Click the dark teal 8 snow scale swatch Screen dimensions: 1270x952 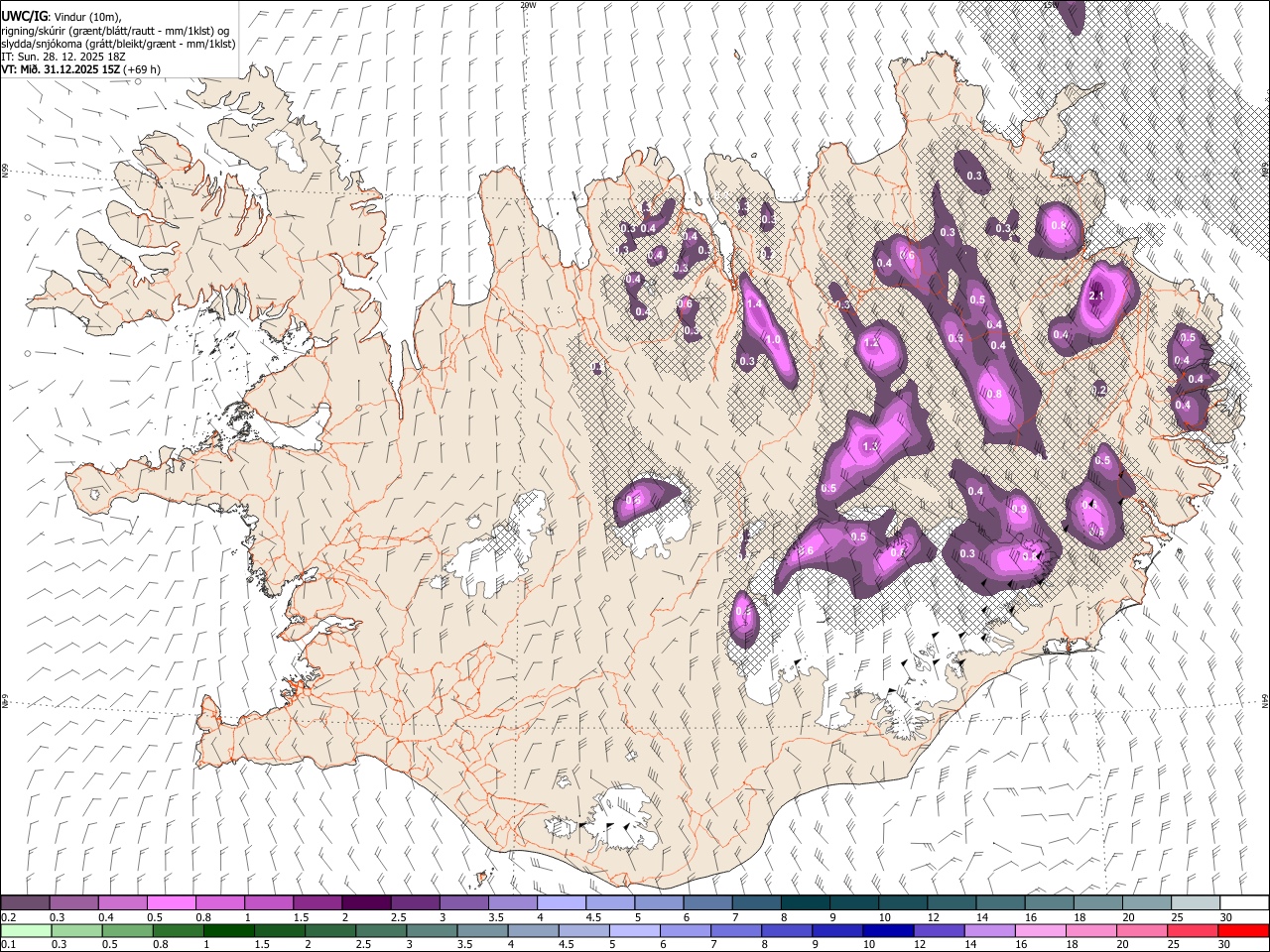(x=806, y=902)
